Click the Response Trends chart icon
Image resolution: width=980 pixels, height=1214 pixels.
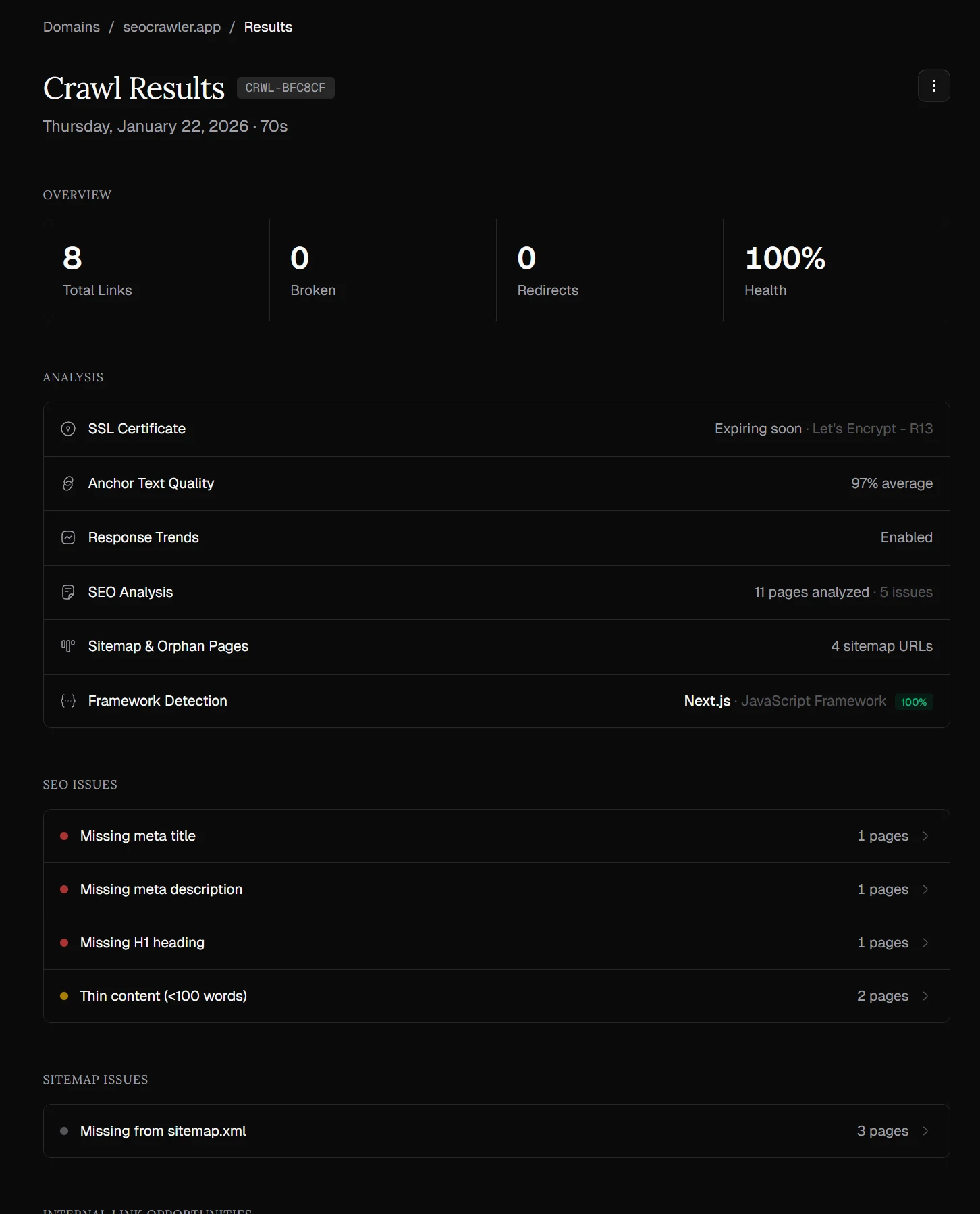[x=68, y=537]
